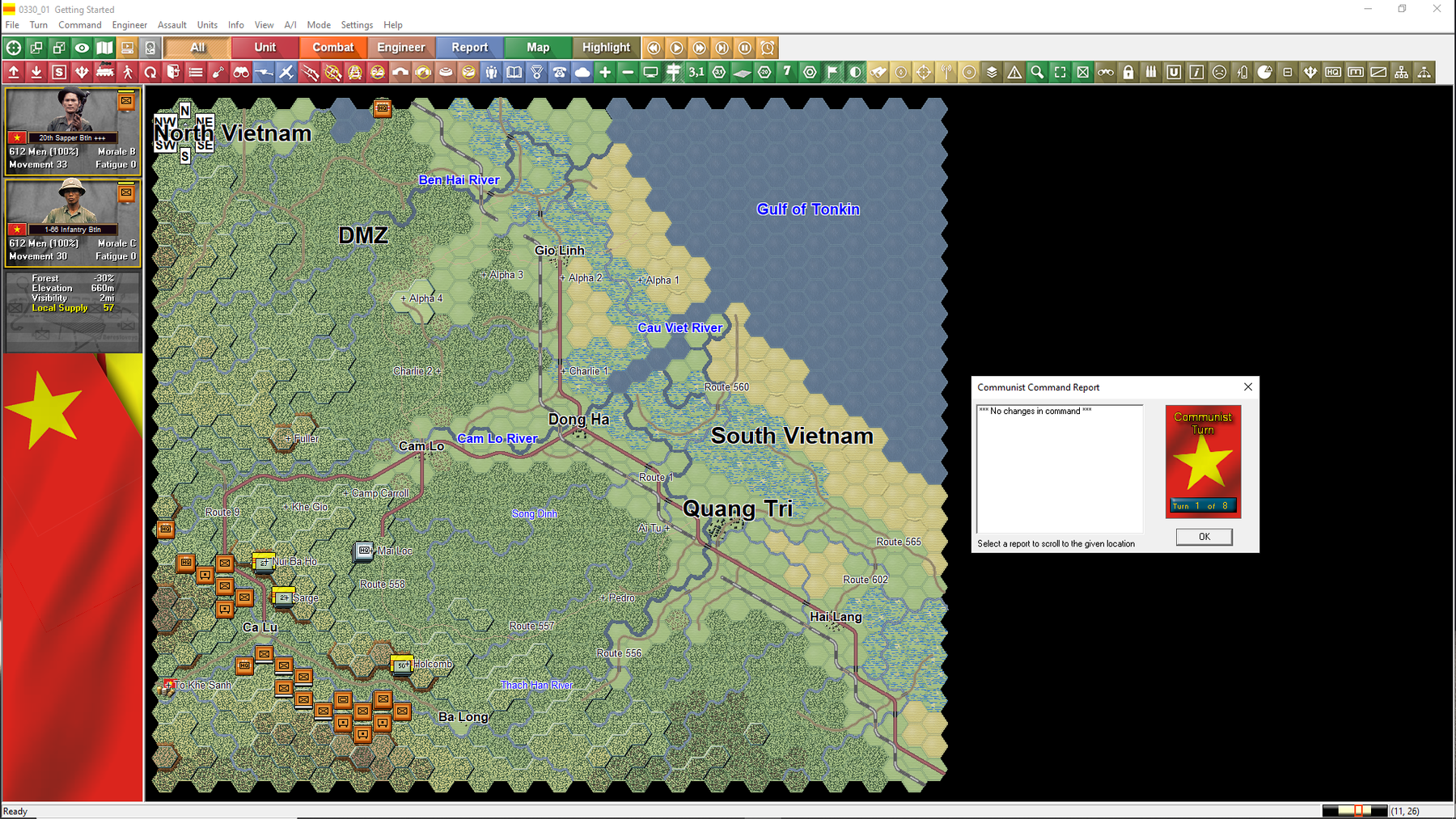
Task: Select the 1-66 Infantry Btn unit card
Action: (73, 222)
